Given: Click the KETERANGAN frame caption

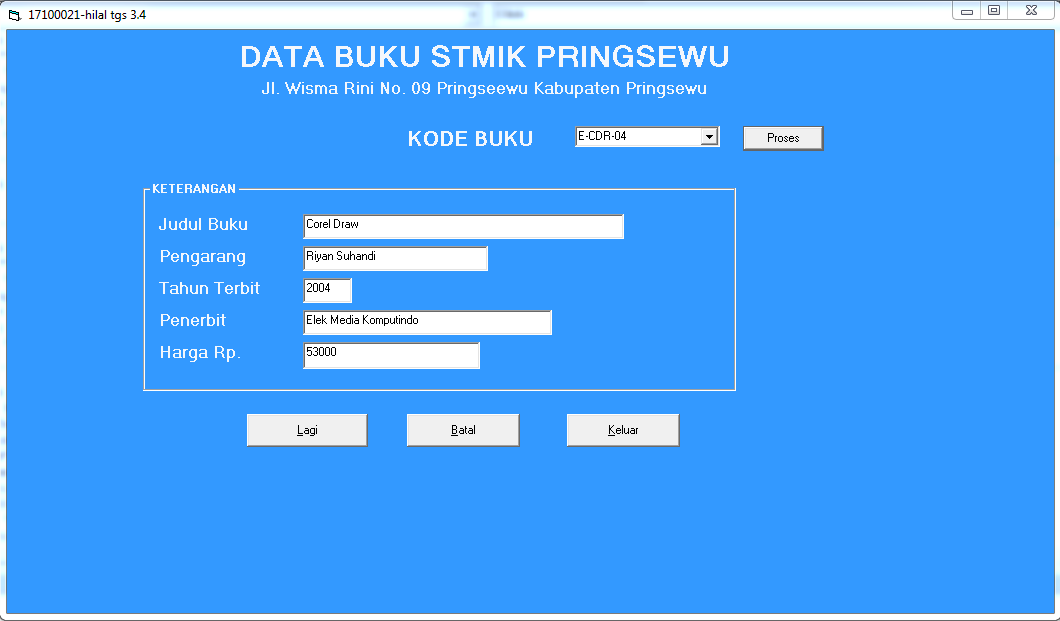Looking at the screenshot, I should tap(194, 189).
